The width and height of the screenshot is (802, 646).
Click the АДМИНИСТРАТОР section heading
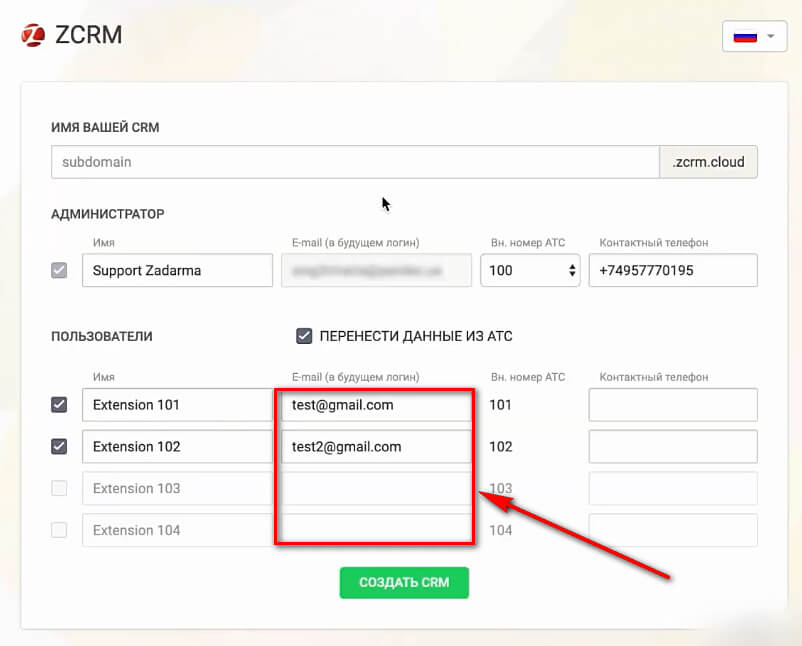107,214
